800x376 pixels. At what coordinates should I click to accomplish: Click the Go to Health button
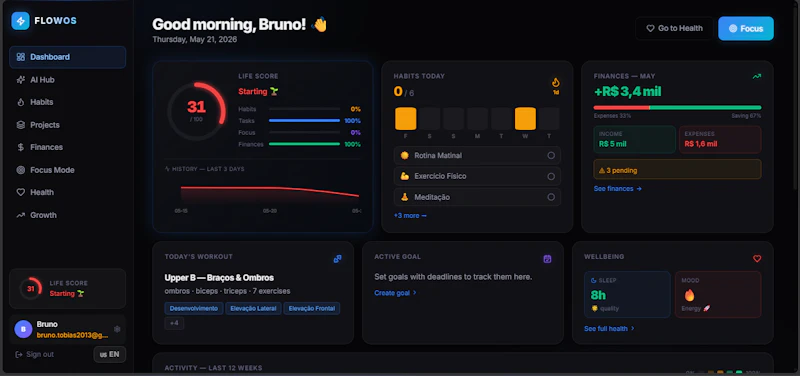coord(674,29)
